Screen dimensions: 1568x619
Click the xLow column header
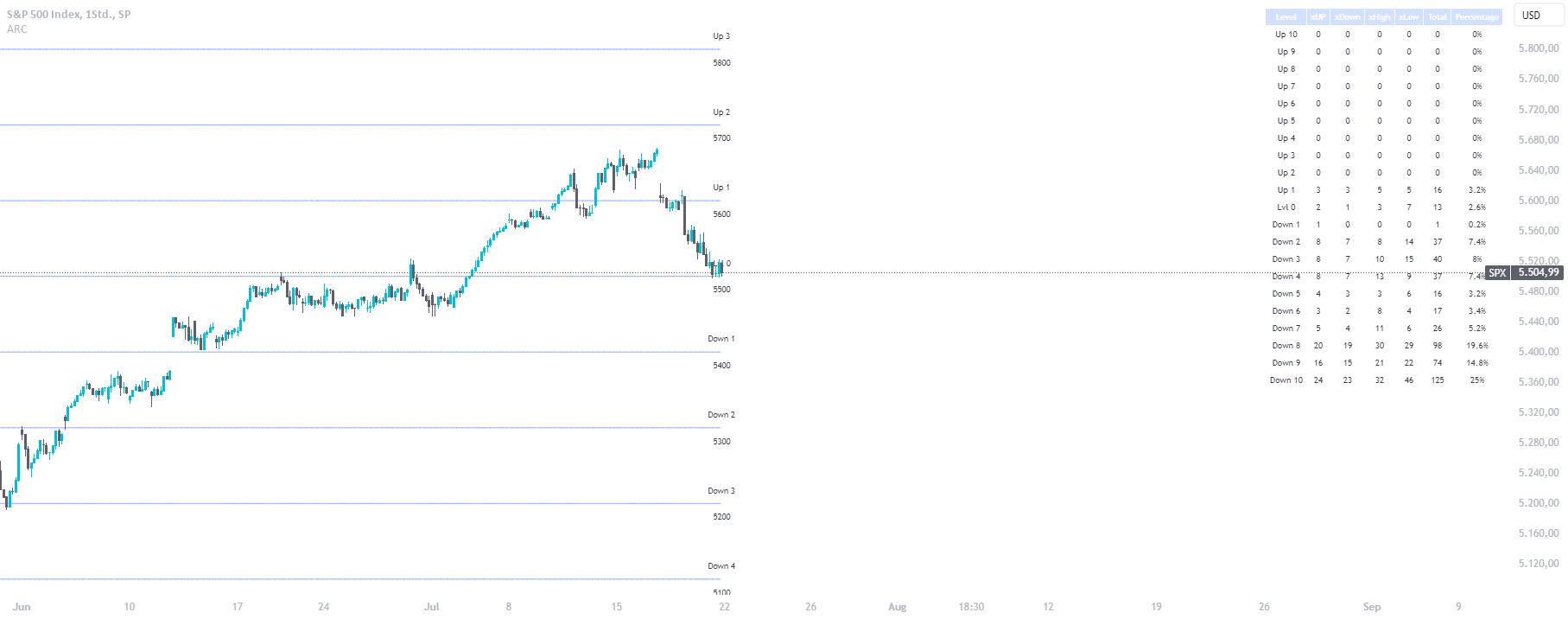(x=1408, y=16)
